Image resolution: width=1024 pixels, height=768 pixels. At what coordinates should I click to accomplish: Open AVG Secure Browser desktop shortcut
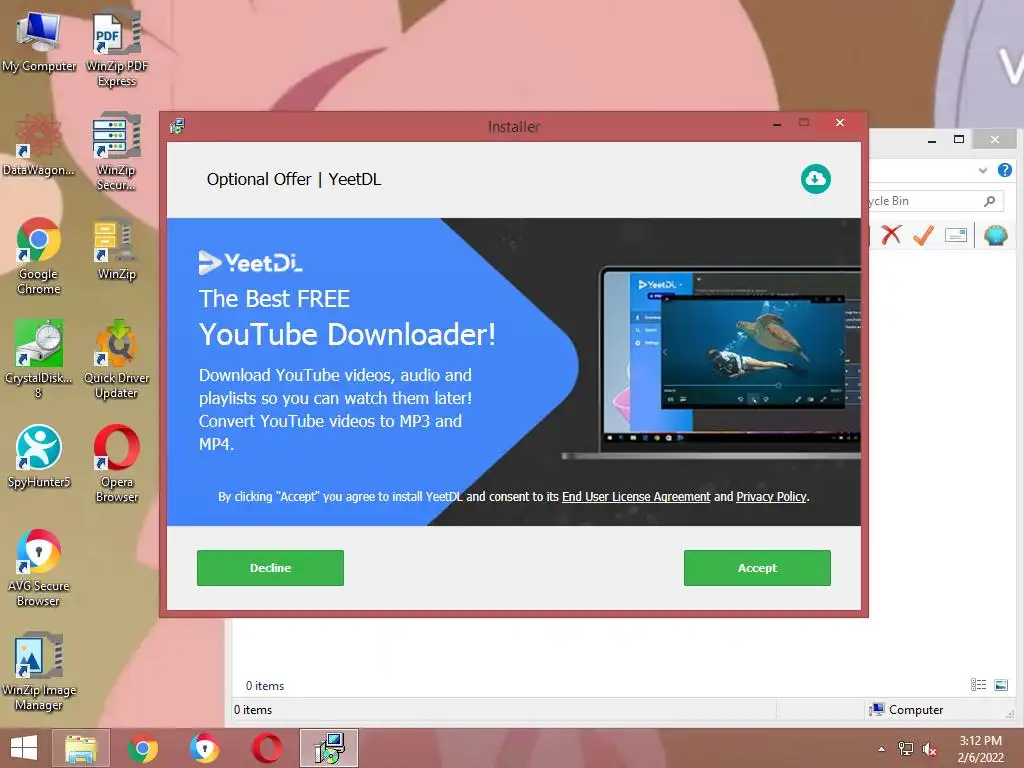pyautogui.click(x=39, y=568)
